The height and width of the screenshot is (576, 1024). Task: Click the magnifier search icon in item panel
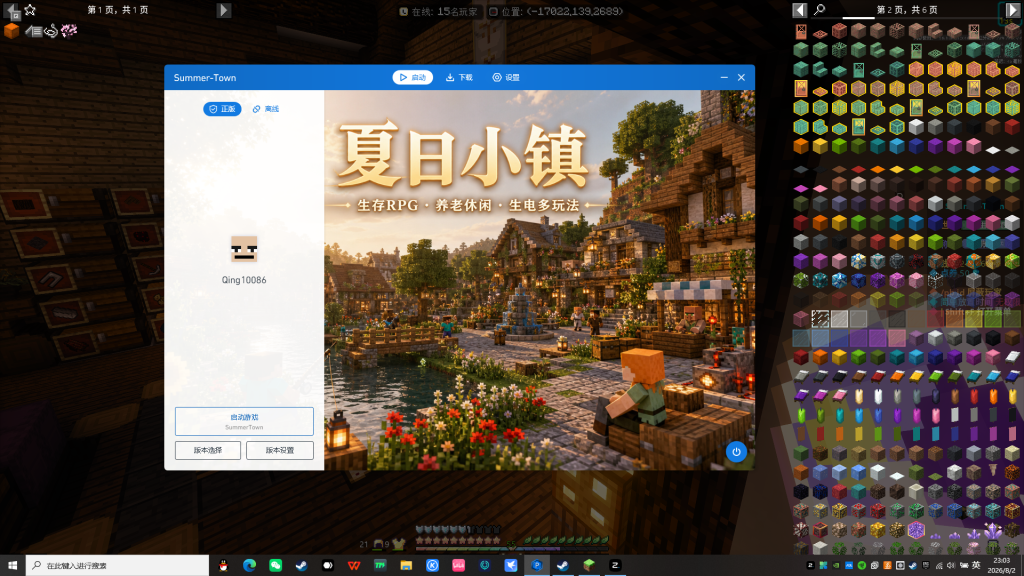coord(820,9)
